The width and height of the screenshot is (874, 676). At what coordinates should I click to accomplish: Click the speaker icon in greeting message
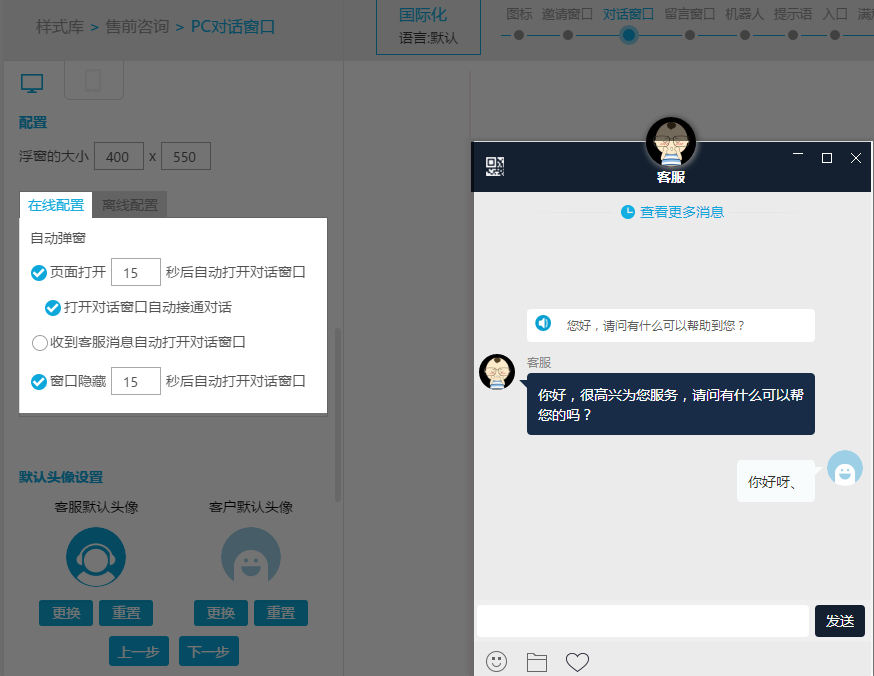(543, 323)
